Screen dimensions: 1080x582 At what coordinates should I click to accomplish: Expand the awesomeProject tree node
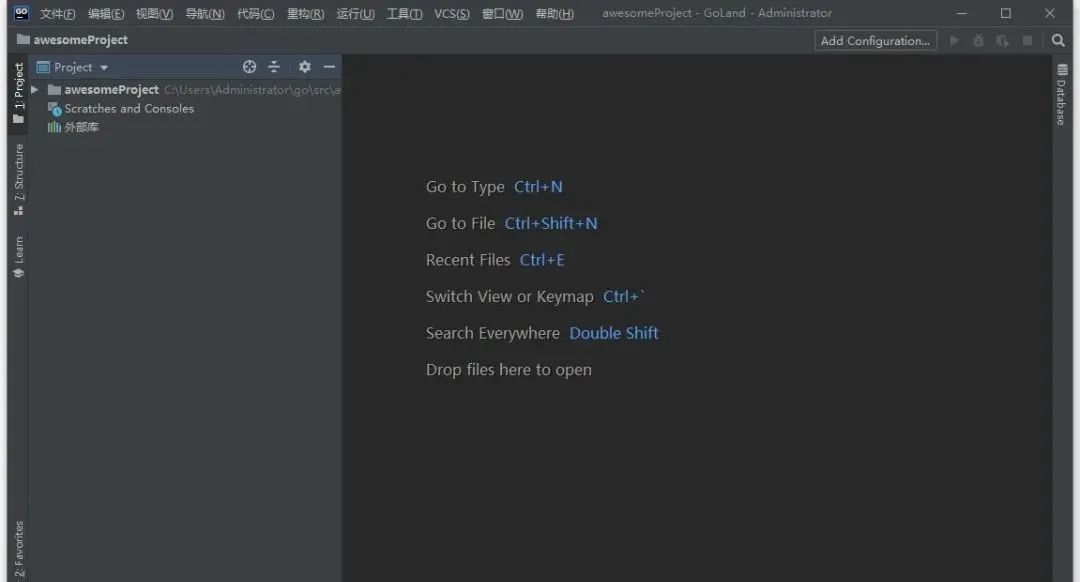33,89
